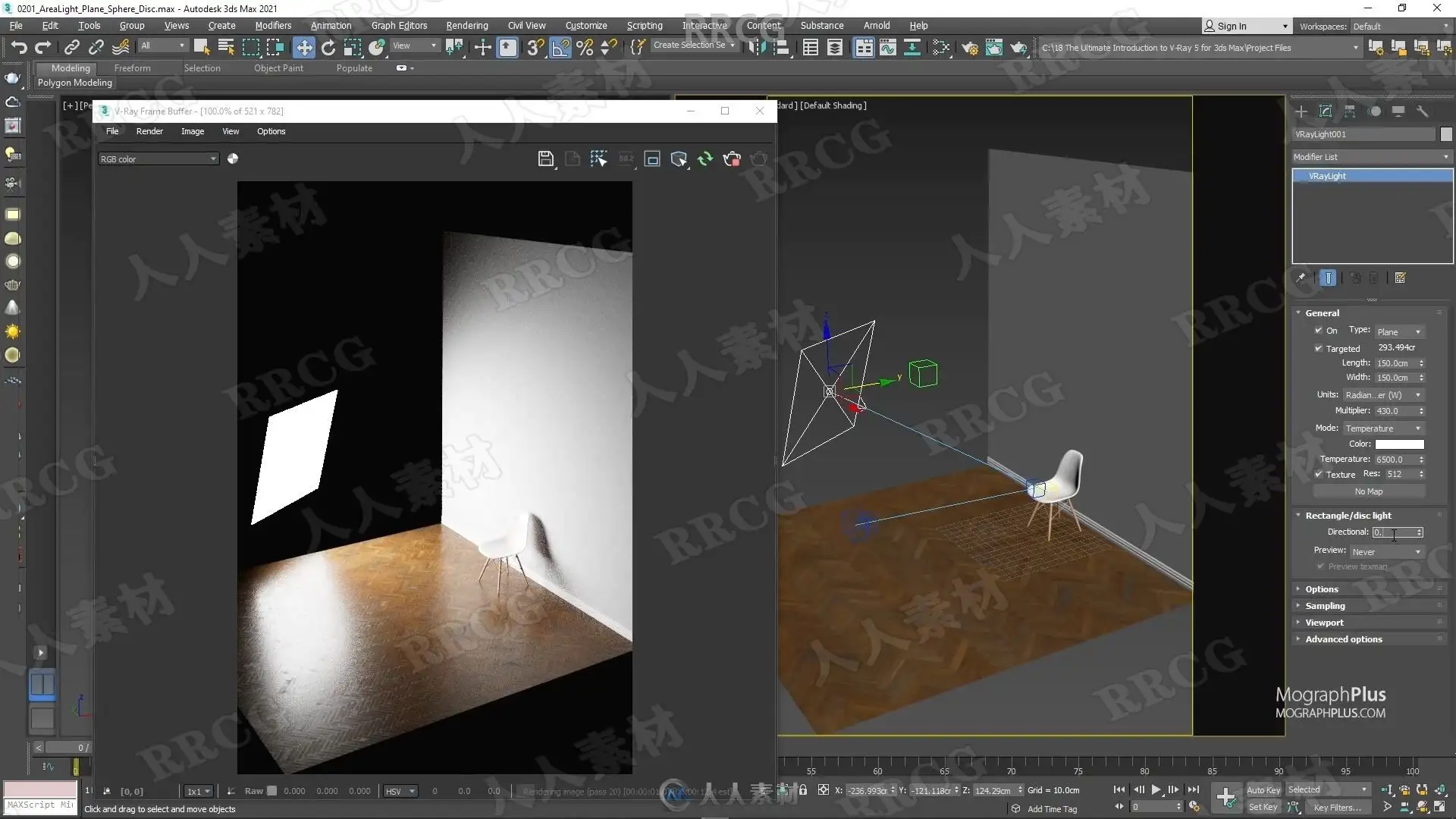Image resolution: width=1456 pixels, height=819 pixels.
Task: Expand the Options rollout
Action: [1321, 589]
